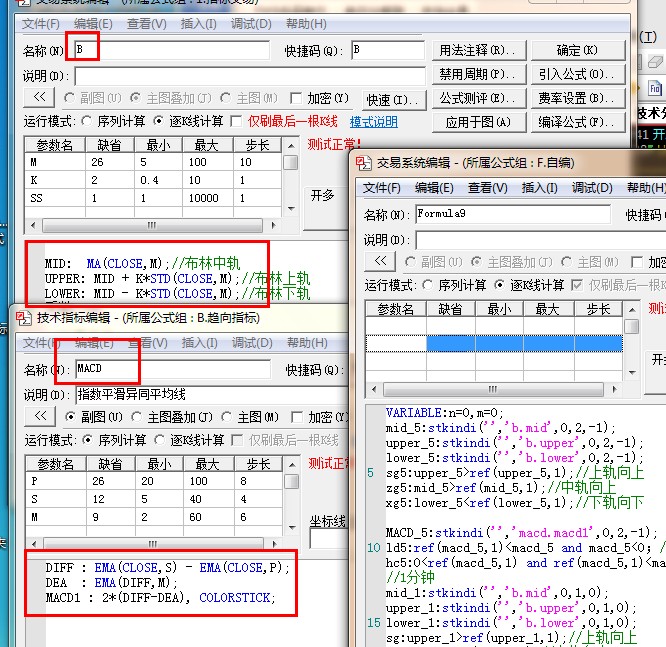Select 主图叠加 radio in MACD editor window

[x=136, y=417]
